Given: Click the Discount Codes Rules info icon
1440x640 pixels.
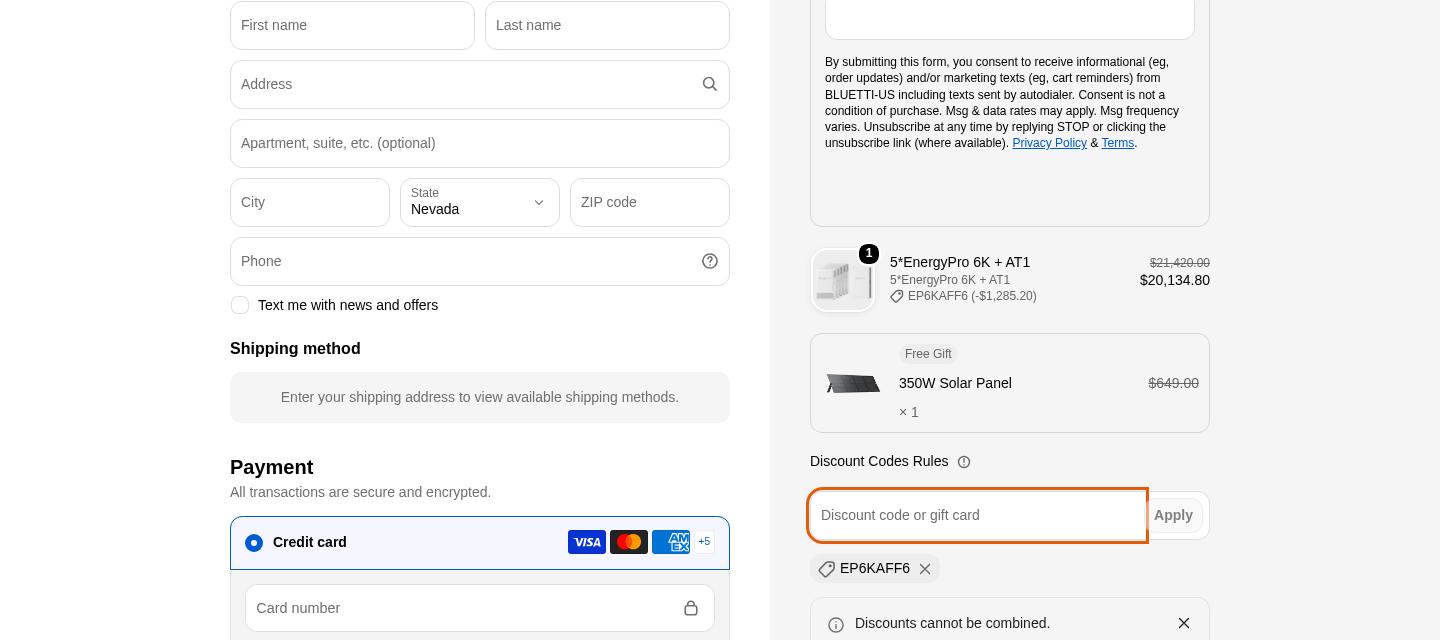Looking at the screenshot, I should [964, 462].
